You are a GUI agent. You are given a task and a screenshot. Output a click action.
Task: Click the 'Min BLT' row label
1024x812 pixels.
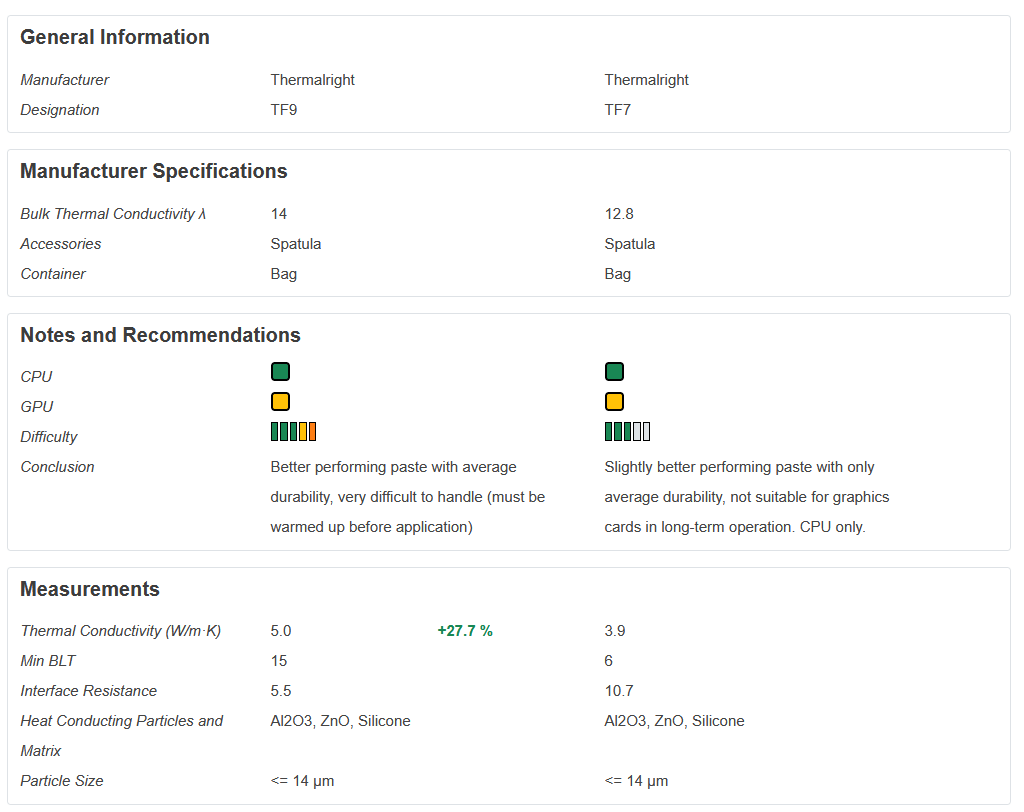point(48,661)
